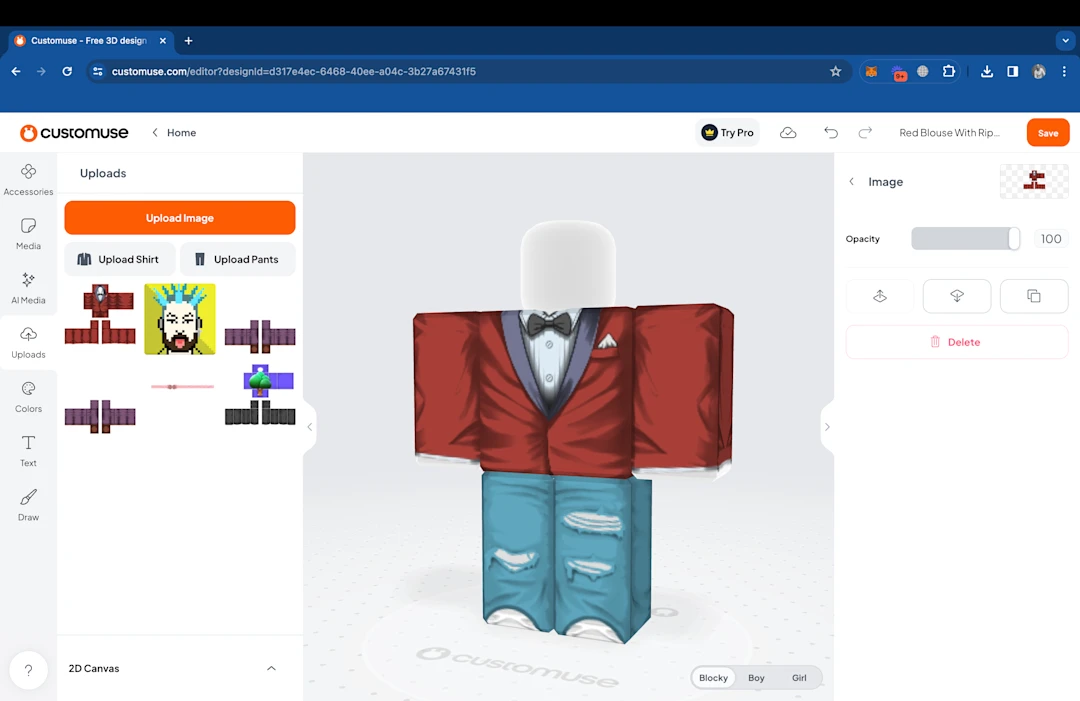Select the Draw brush tool
Screen dimensions: 1080x701
(28, 505)
